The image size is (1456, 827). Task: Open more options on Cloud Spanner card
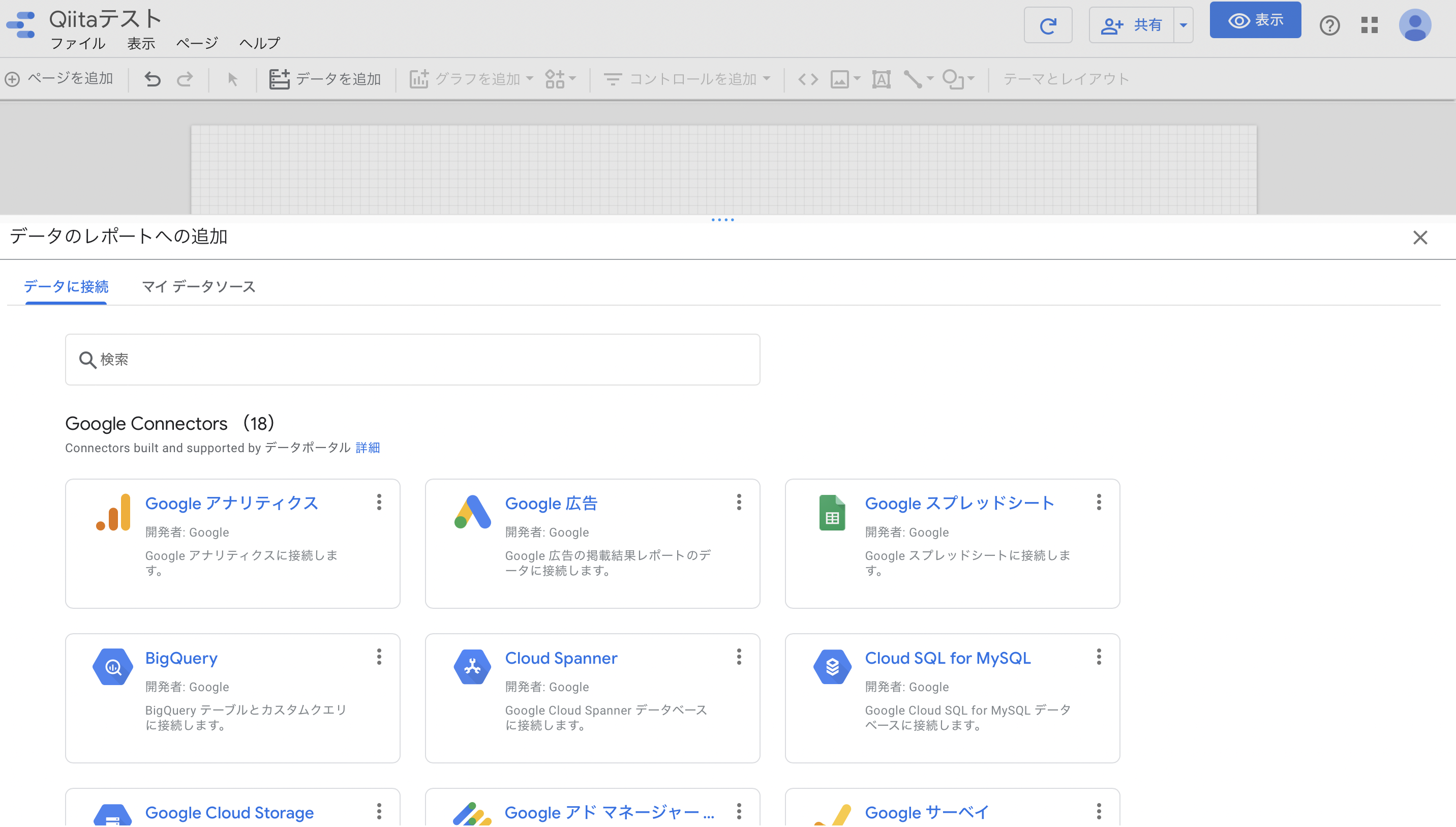[739, 657]
